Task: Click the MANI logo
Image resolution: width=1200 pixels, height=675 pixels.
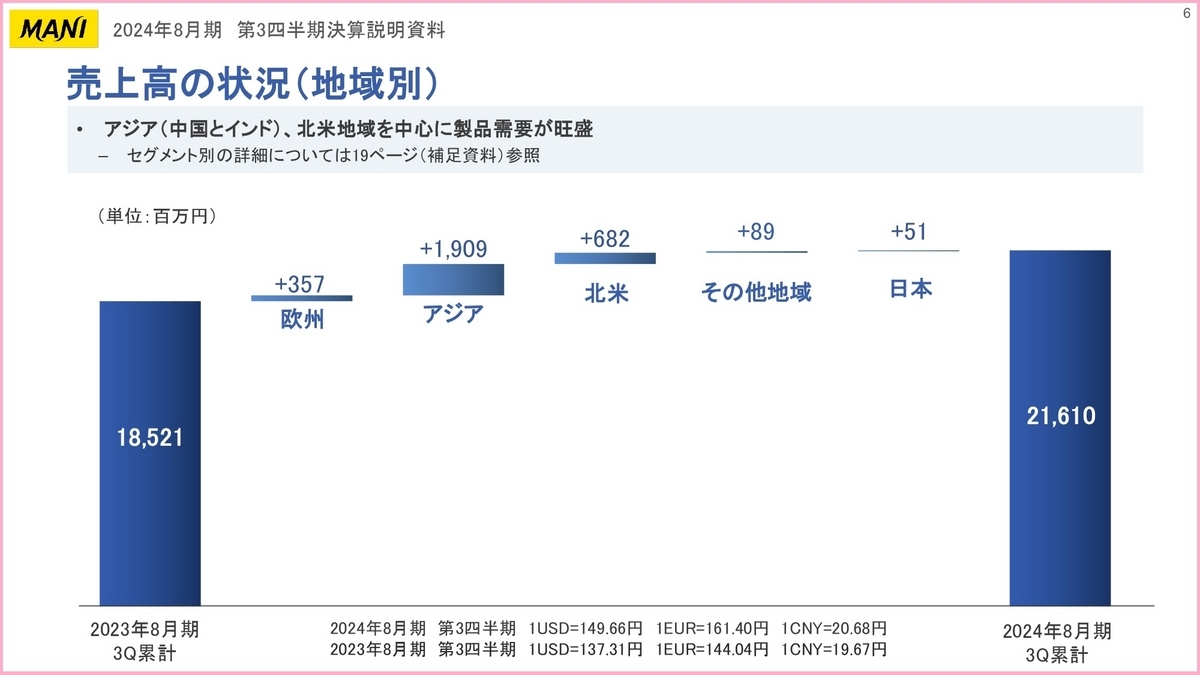Action: (56, 29)
